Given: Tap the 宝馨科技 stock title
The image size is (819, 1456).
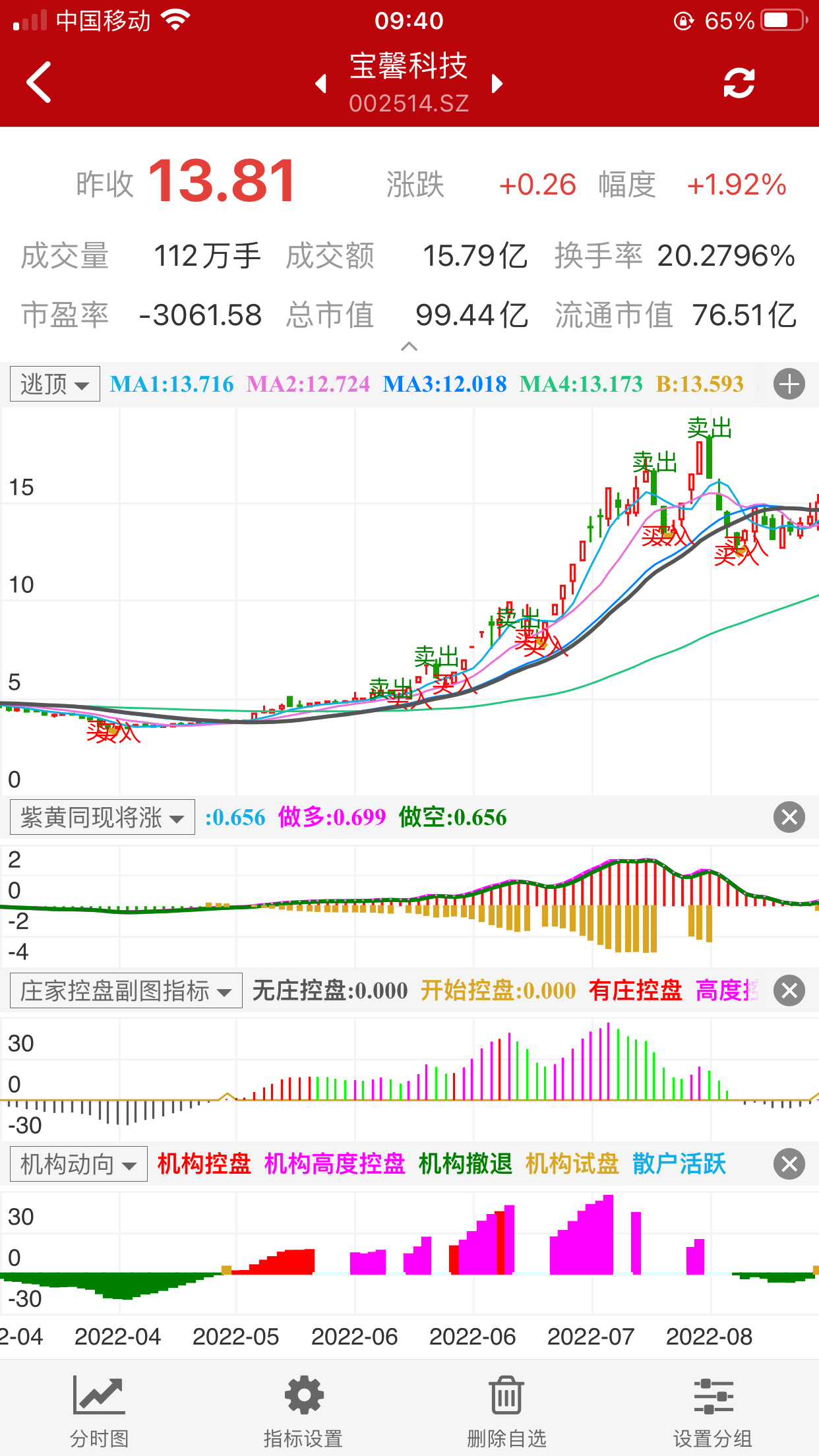Looking at the screenshot, I should [x=409, y=67].
